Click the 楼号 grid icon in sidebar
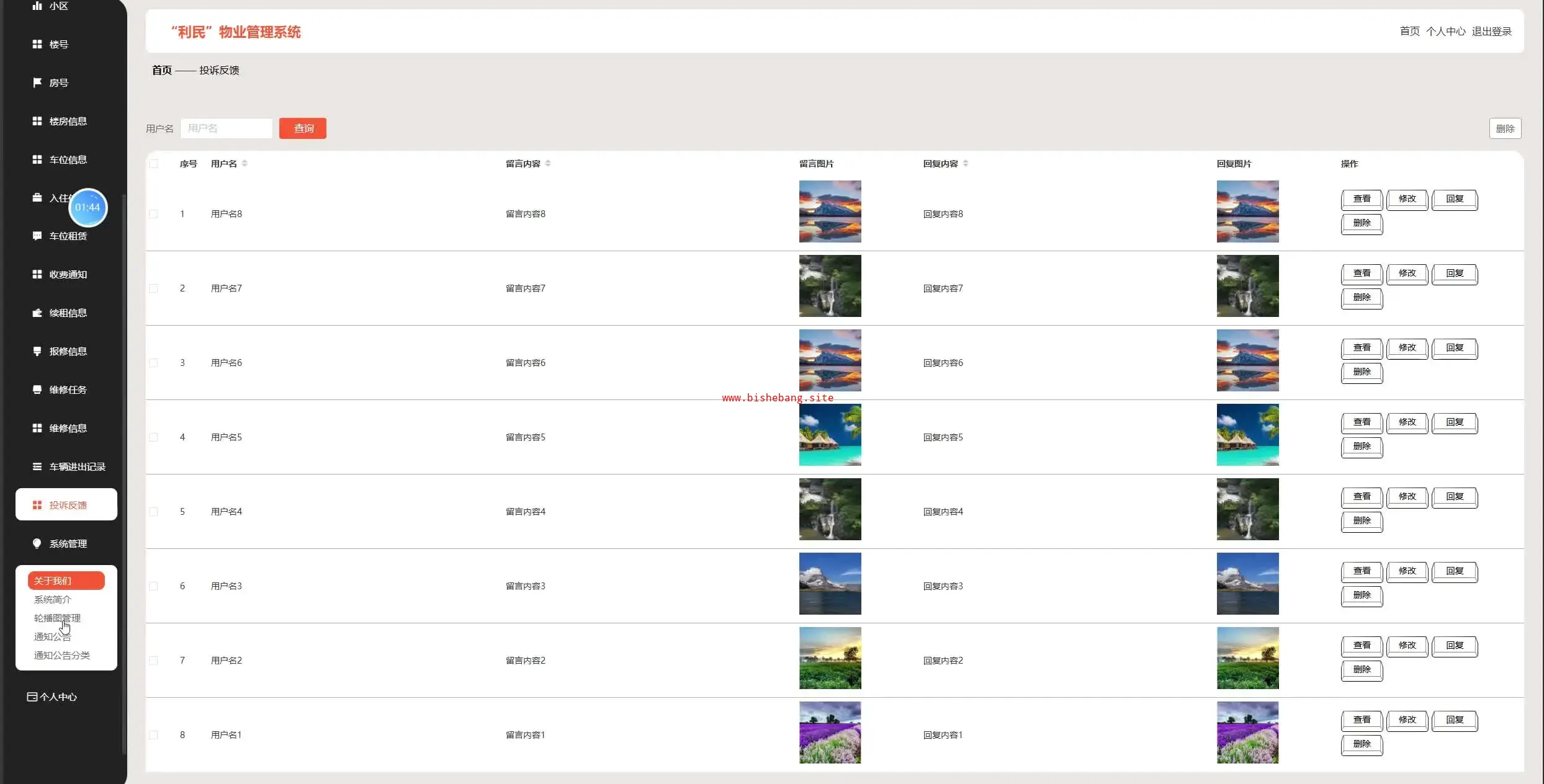This screenshot has width=1544, height=784. click(37, 44)
